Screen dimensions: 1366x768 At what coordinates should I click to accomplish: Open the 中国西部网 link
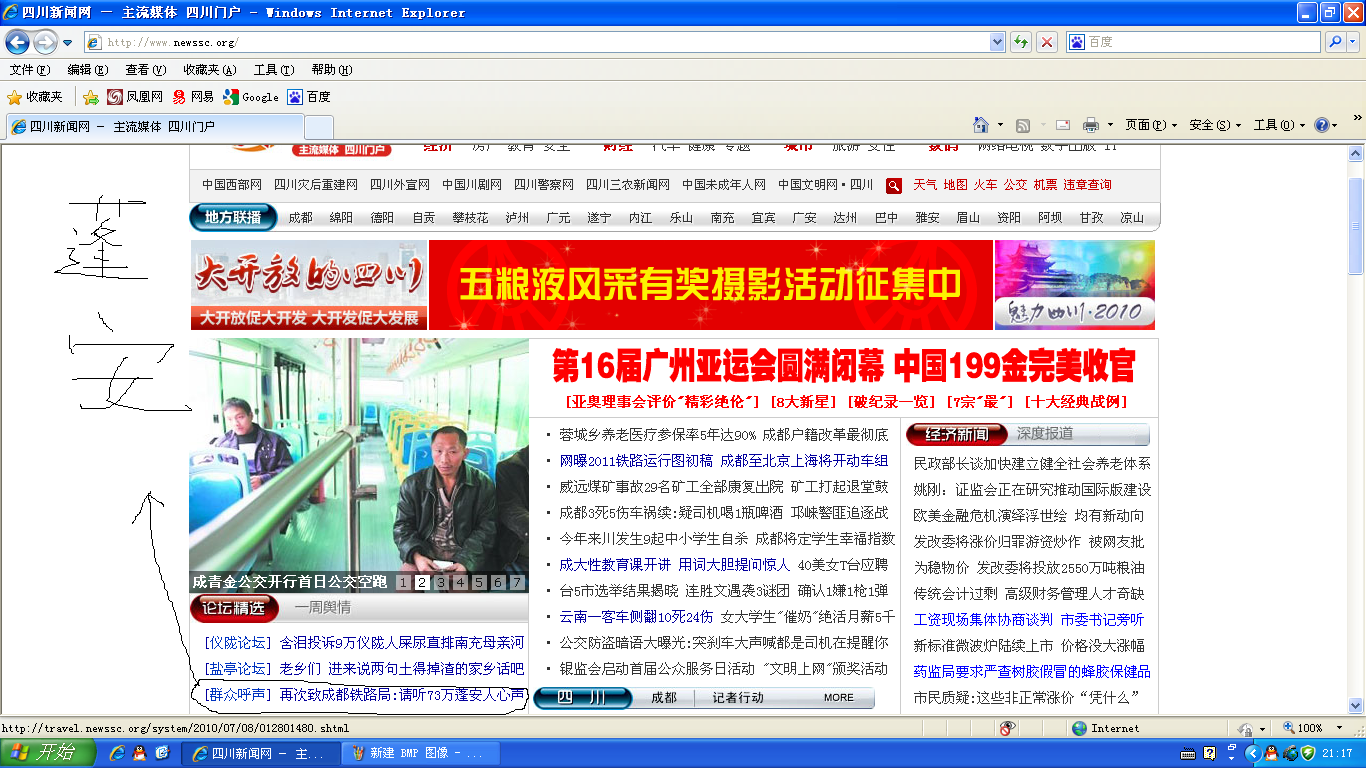point(232,185)
